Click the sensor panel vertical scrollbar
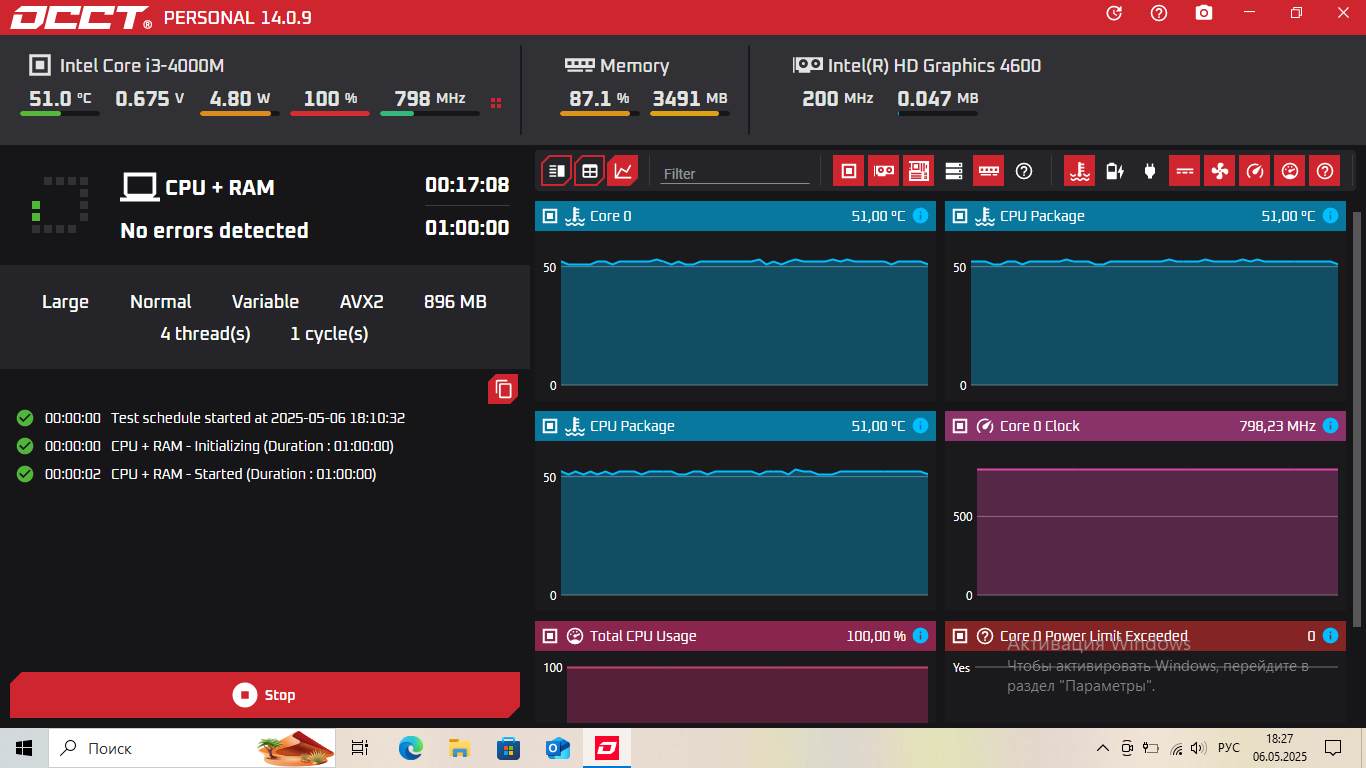The height and width of the screenshot is (768, 1366). pos(1357,418)
